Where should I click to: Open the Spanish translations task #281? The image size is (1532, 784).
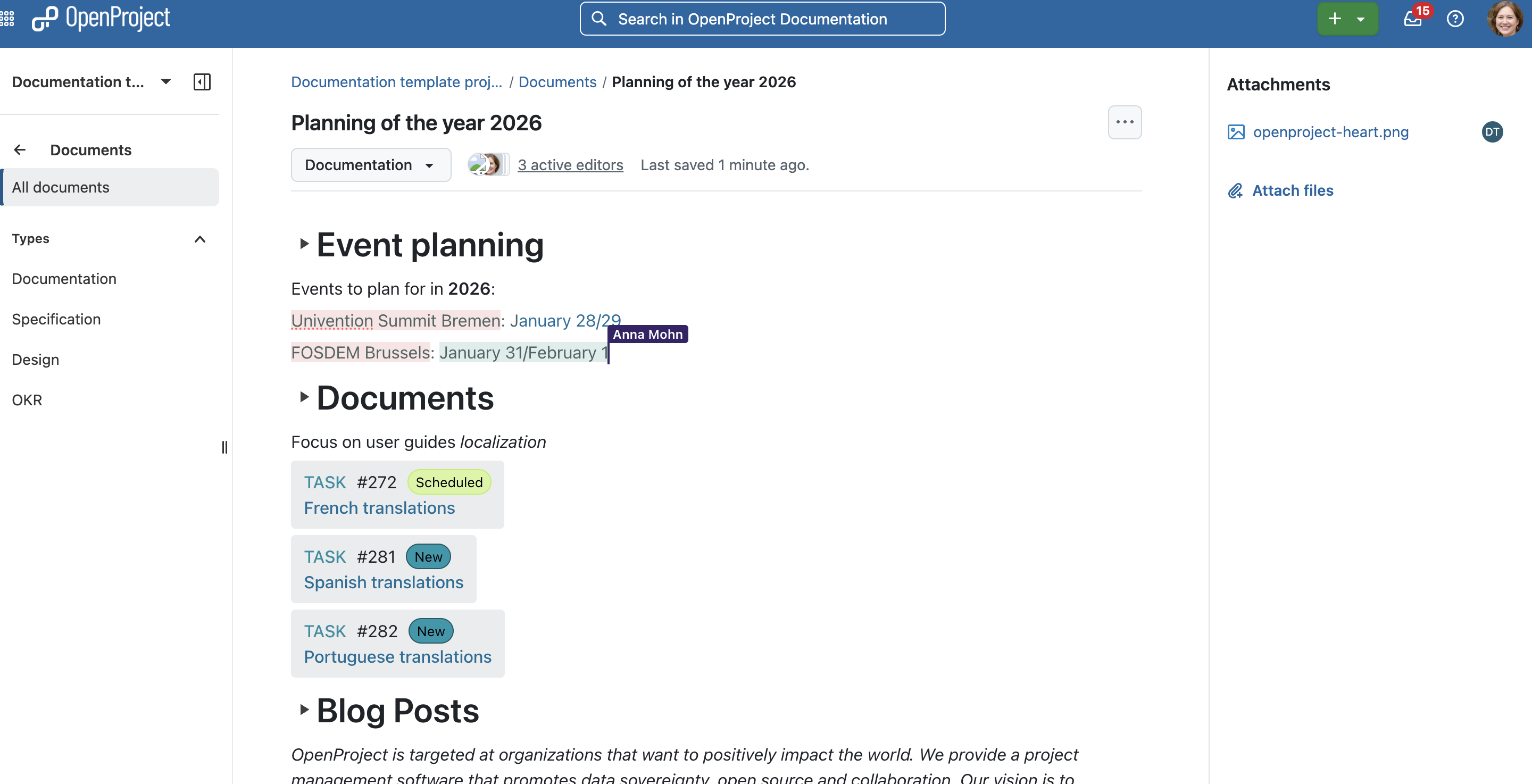tap(384, 582)
